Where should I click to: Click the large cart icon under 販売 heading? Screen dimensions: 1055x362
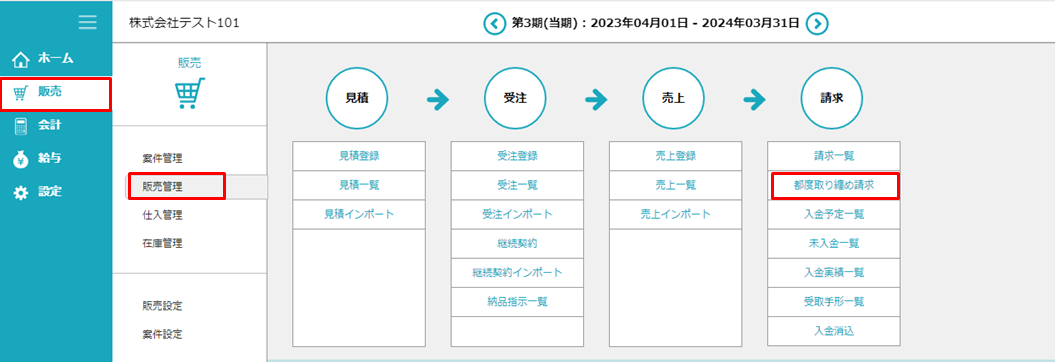(190, 94)
